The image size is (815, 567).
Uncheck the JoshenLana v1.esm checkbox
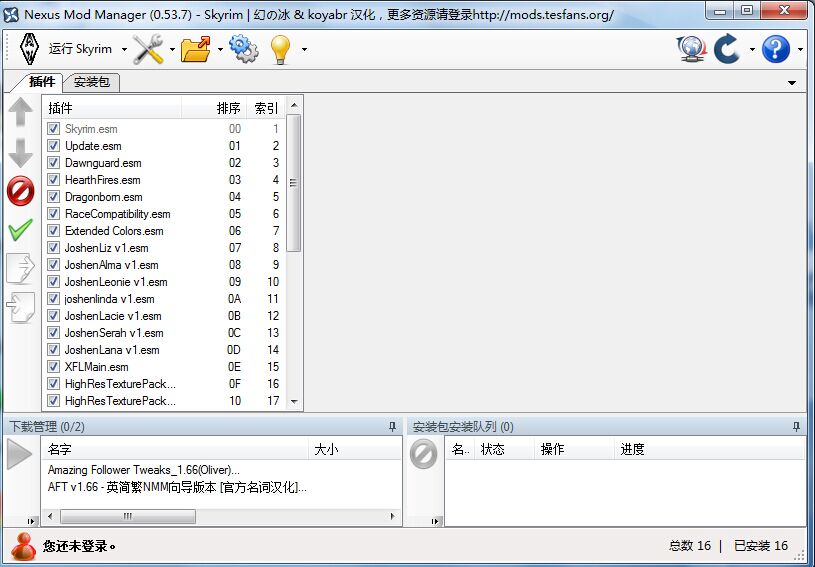(53, 350)
